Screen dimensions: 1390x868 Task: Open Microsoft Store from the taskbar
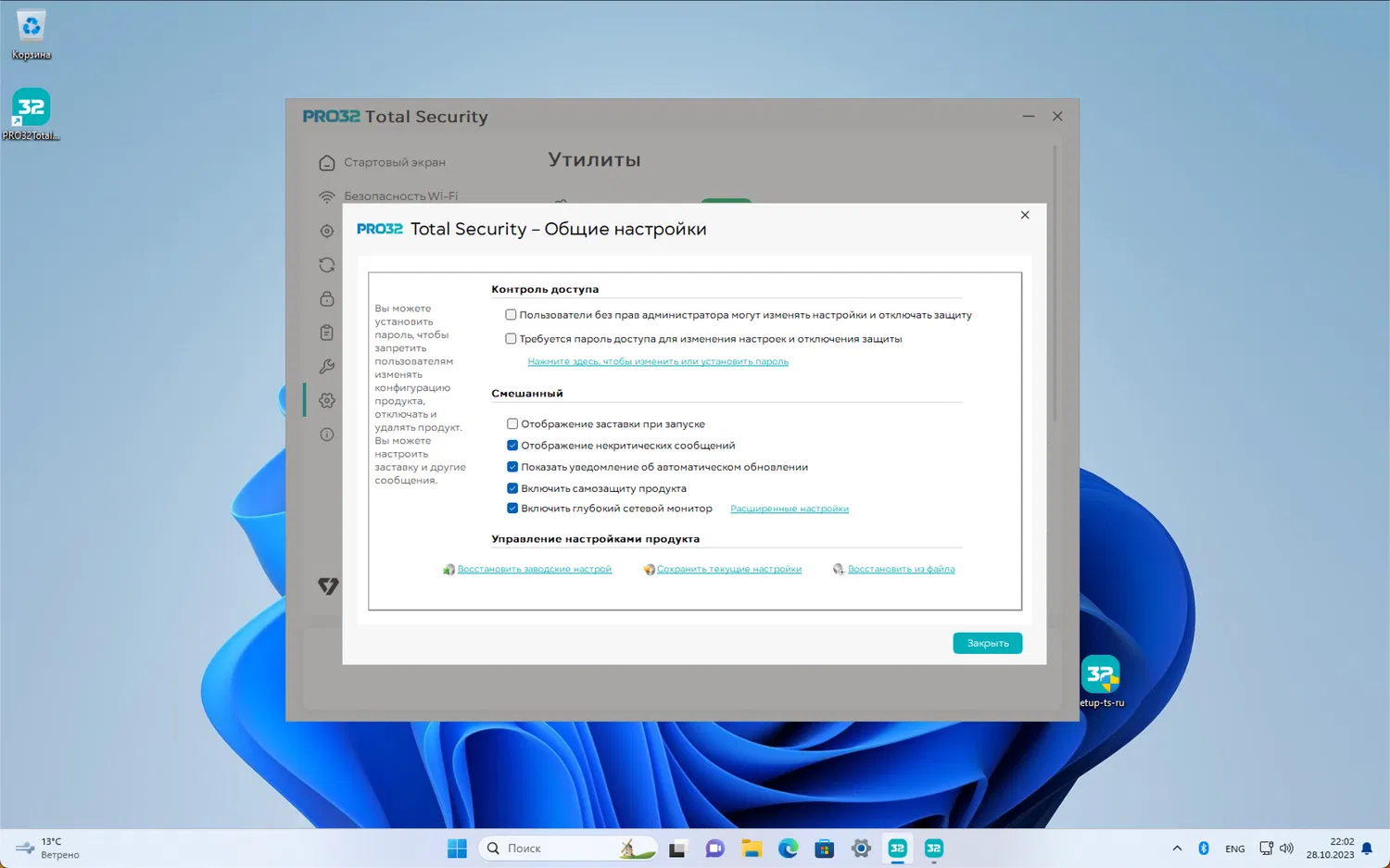point(824,849)
